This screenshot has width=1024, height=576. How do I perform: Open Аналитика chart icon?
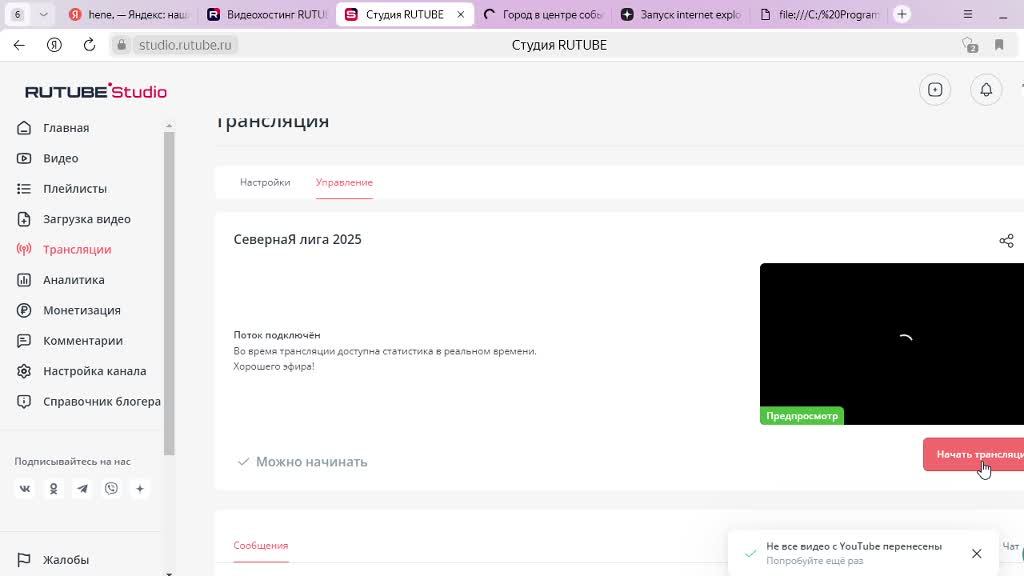[24, 280]
